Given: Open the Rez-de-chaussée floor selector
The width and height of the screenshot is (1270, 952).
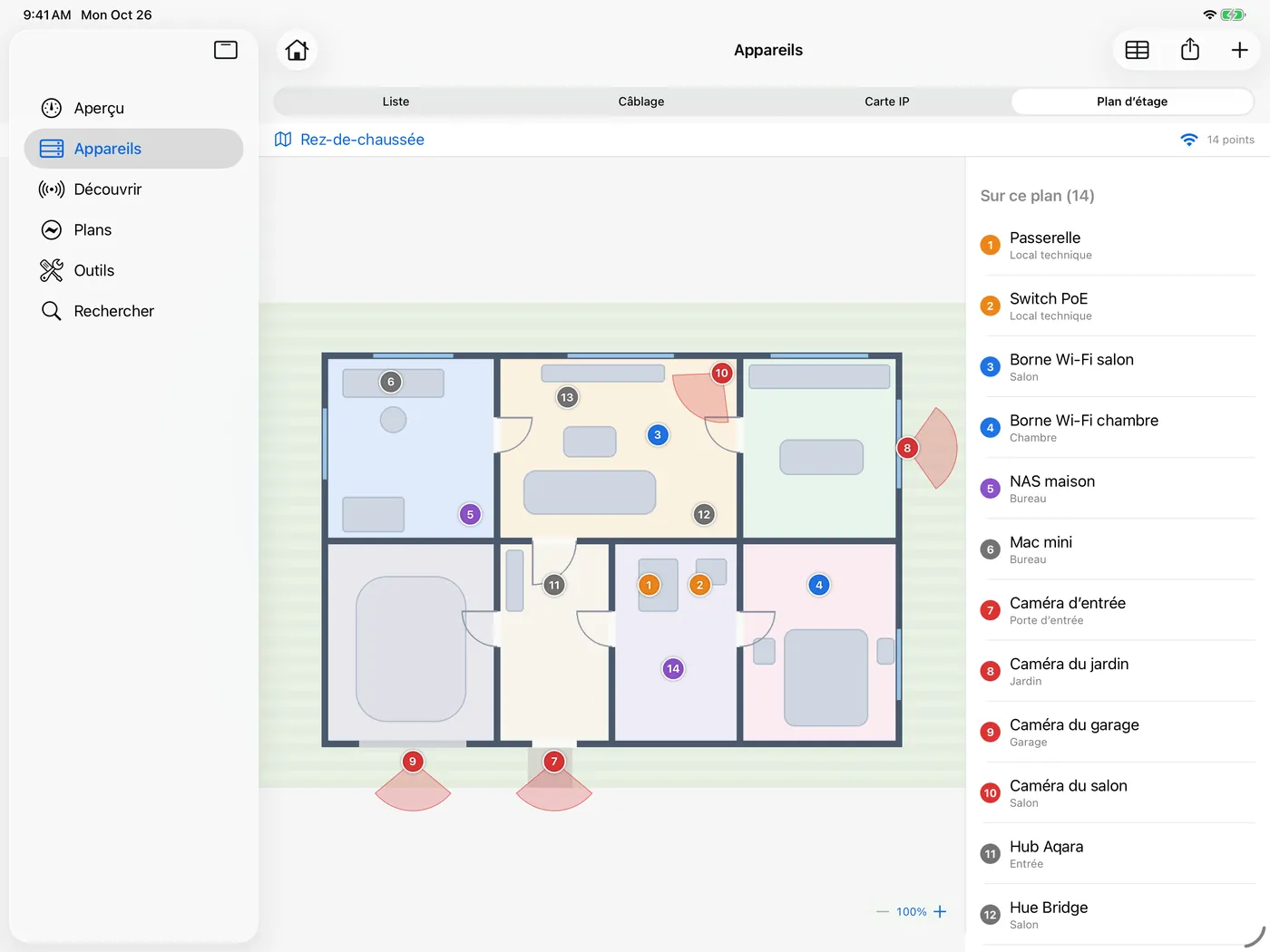Looking at the screenshot, I should point(349,140).
